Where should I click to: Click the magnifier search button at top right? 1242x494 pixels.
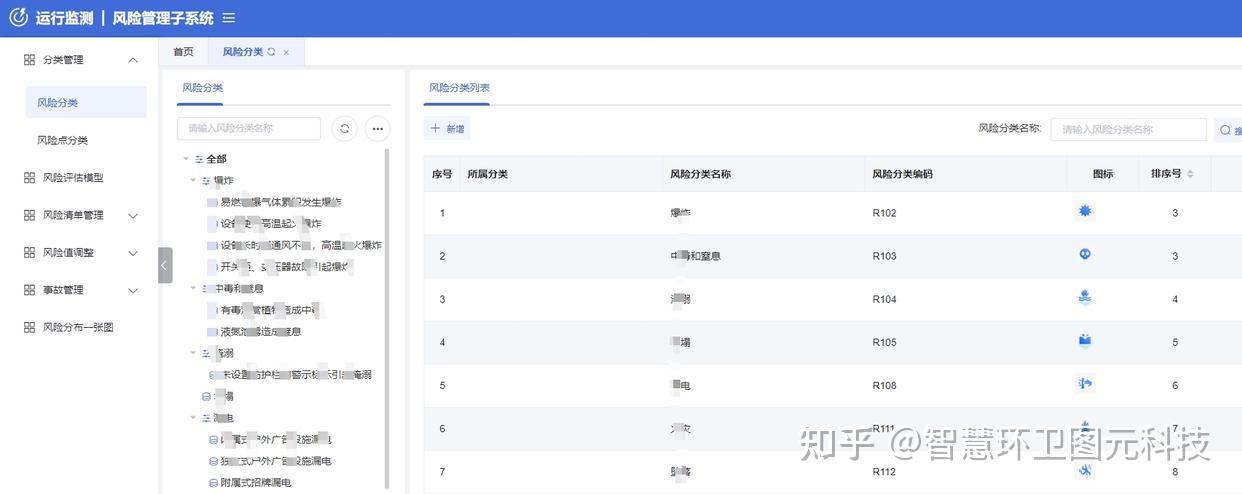(x=1226, y=130)
